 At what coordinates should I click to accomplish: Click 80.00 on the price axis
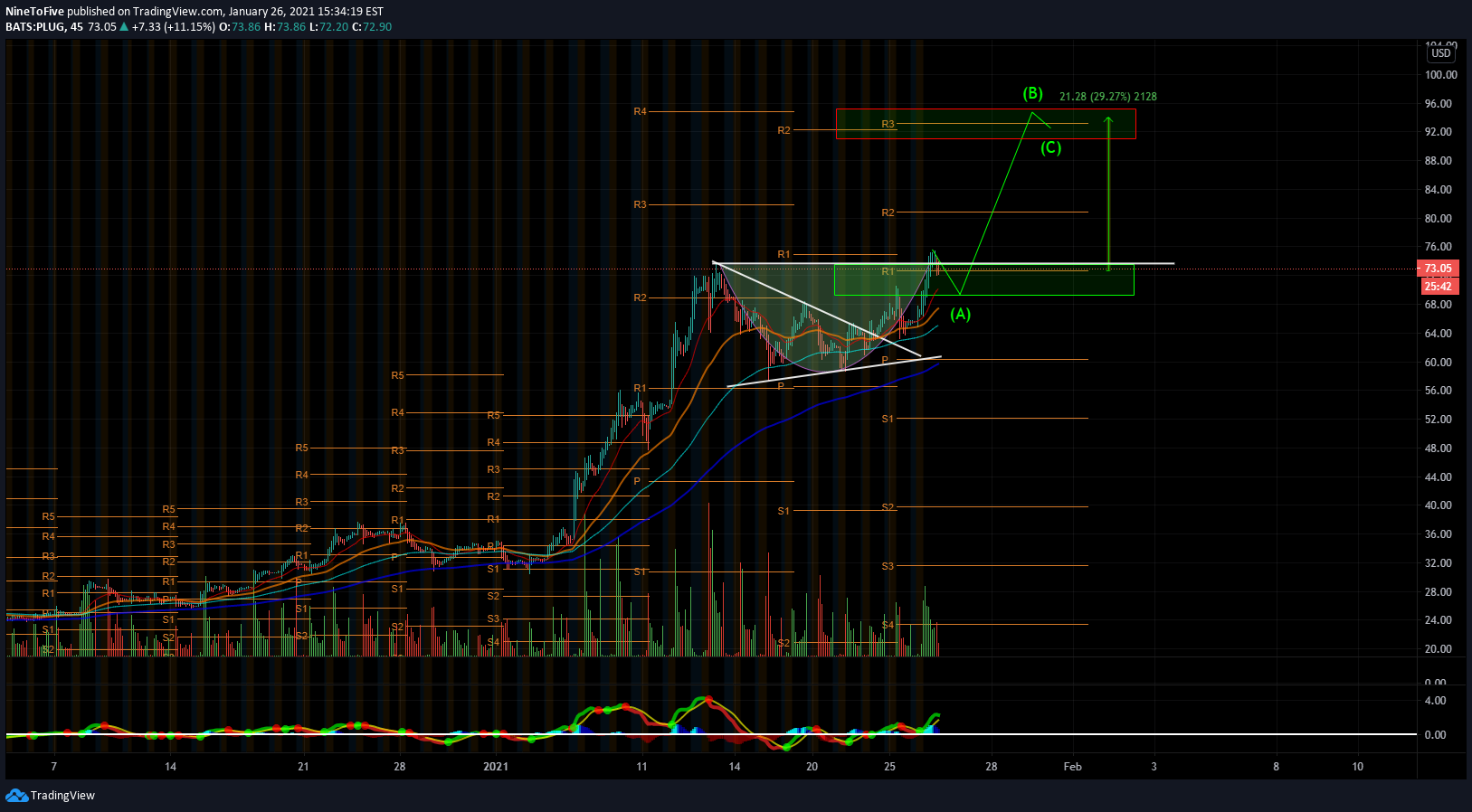point(1439,219)
